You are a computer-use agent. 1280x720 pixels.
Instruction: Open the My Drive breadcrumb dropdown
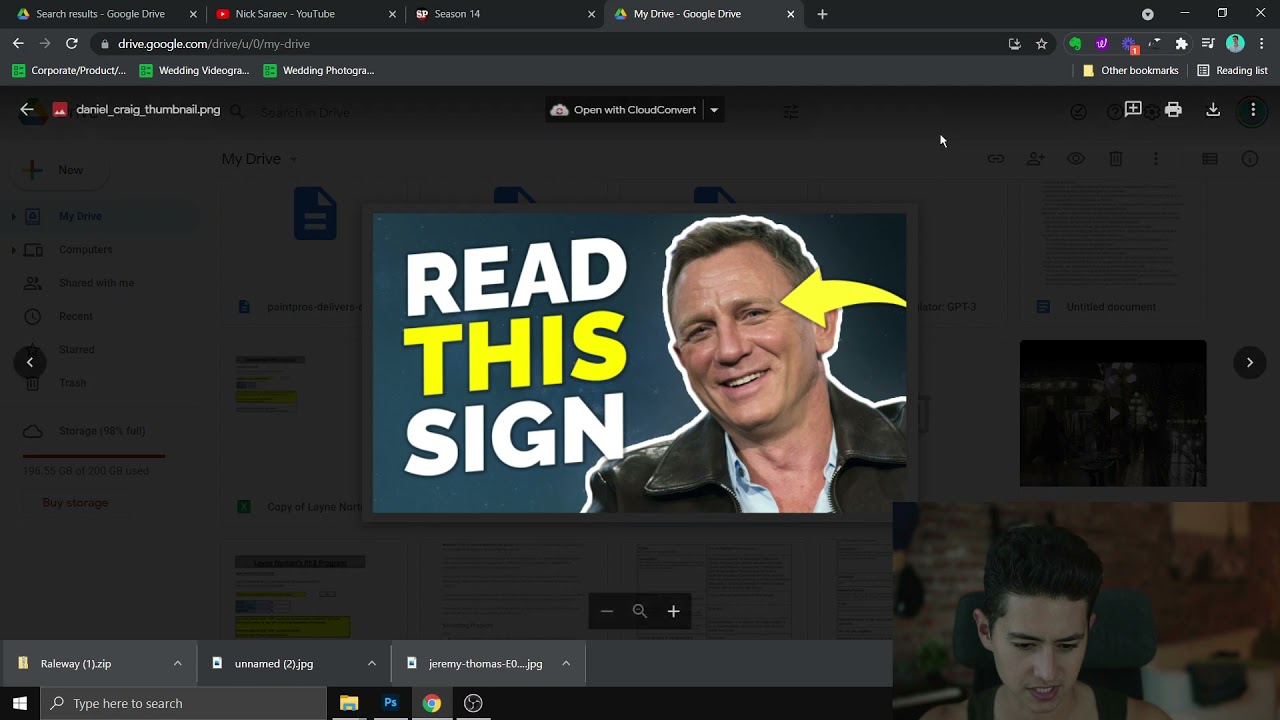pyautogui.click(x=292, y=158)
